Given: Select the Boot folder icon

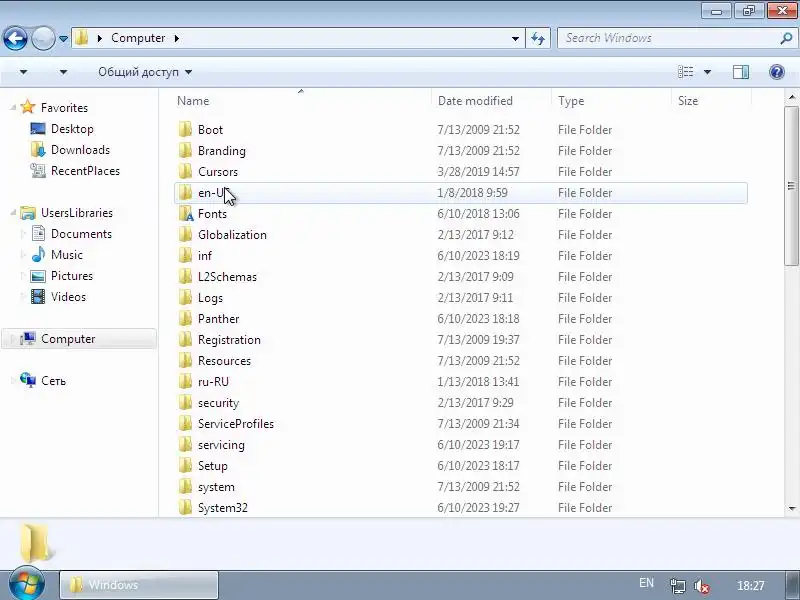Looking at the screenshot, I should click(x=185, y=129).
